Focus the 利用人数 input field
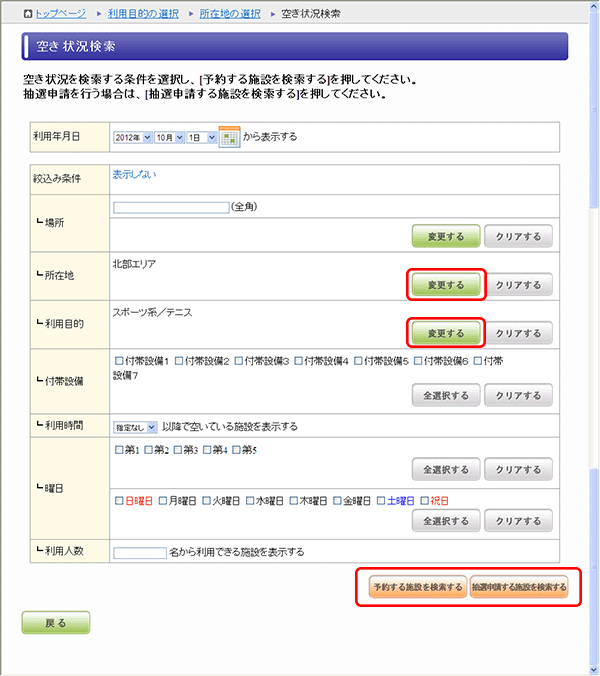This screenshot has width=600, height=676. [140, 553]
